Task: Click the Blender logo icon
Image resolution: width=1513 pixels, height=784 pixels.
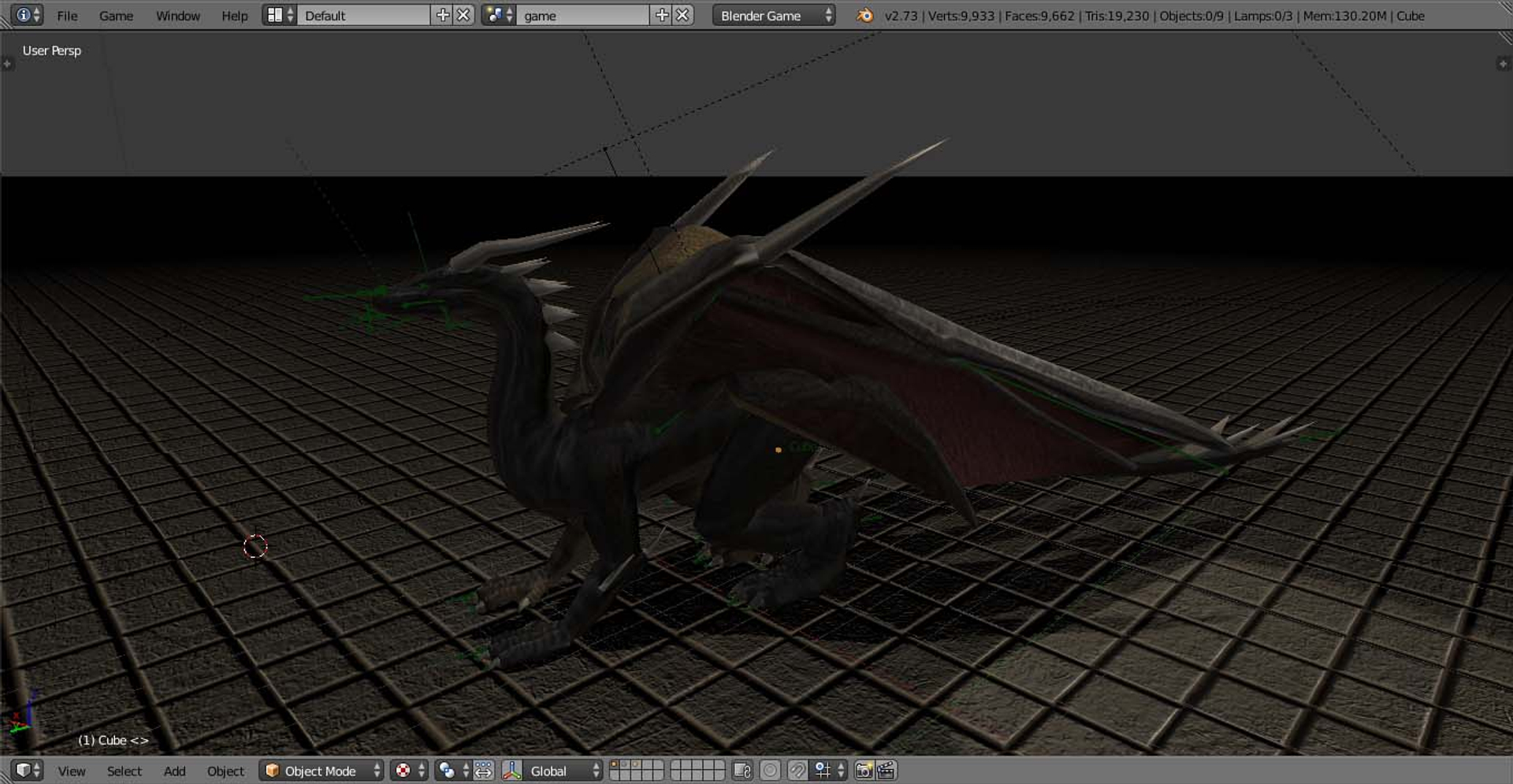Action: [x=864, y=15]
